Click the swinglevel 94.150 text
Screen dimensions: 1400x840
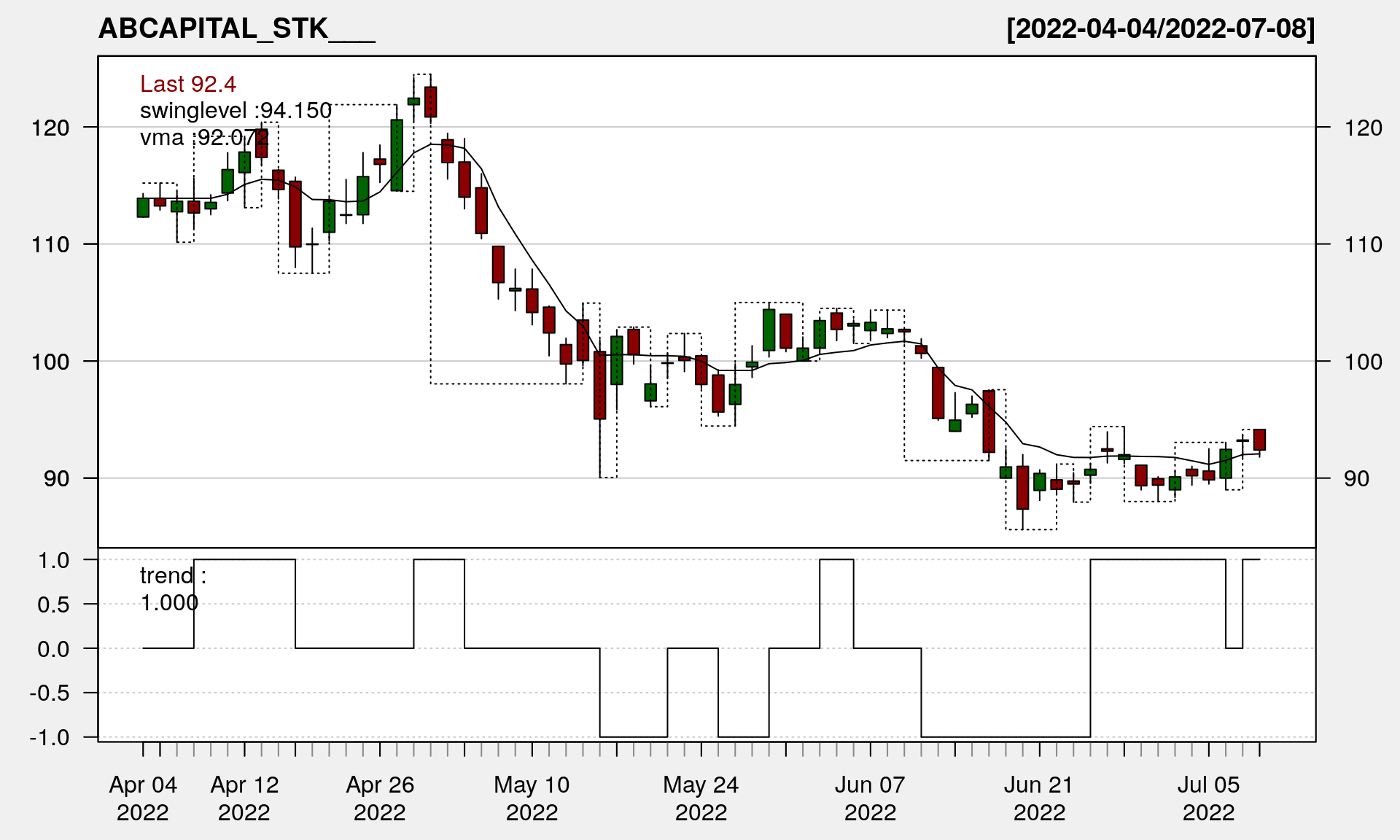coord(236,111)
